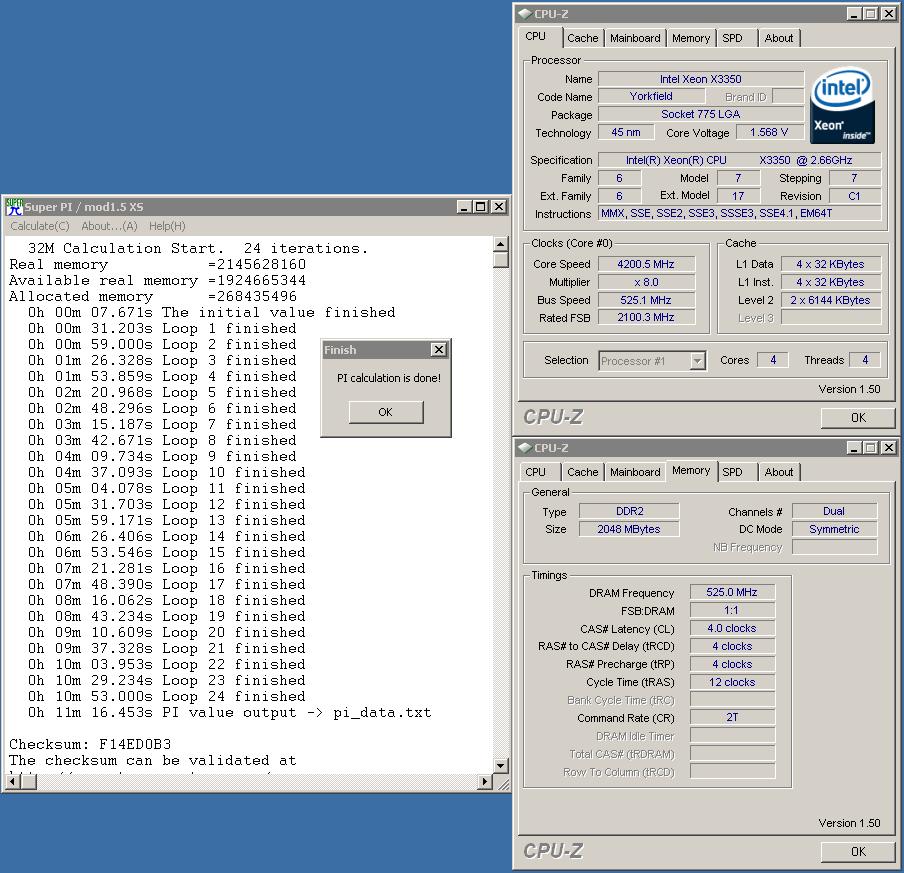Image resolution: width=904 pixels, height=873 pixels.
Task: Switch to About tab in top CPU-Z window
Action: 778,38
